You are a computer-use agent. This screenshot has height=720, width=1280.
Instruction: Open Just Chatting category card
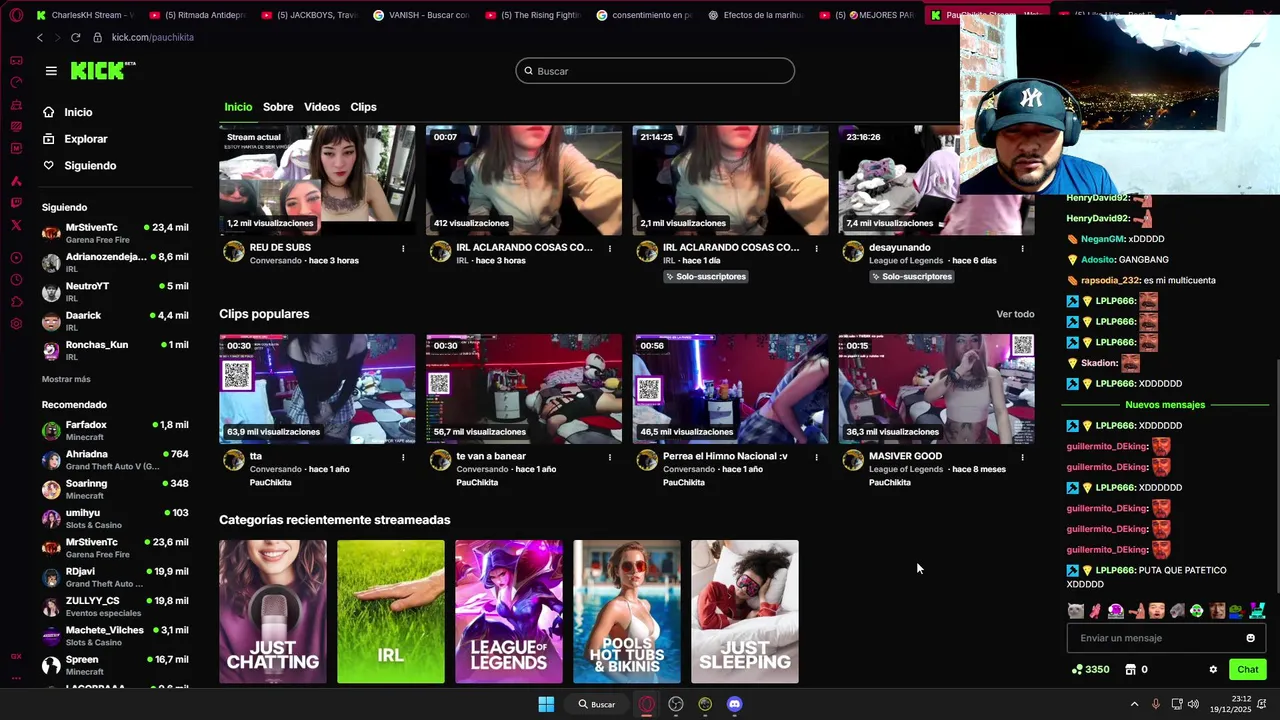pyautogui.click(x=273, y=612)
